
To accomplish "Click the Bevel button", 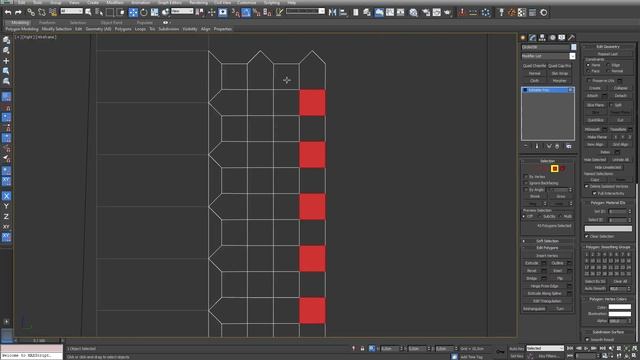I will pyautogui.click(x=531, y=271).
